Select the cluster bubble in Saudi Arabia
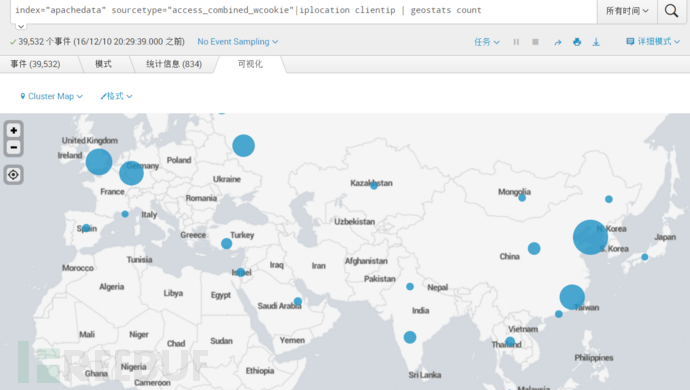 pyautogui.click(x=298, y=302)
